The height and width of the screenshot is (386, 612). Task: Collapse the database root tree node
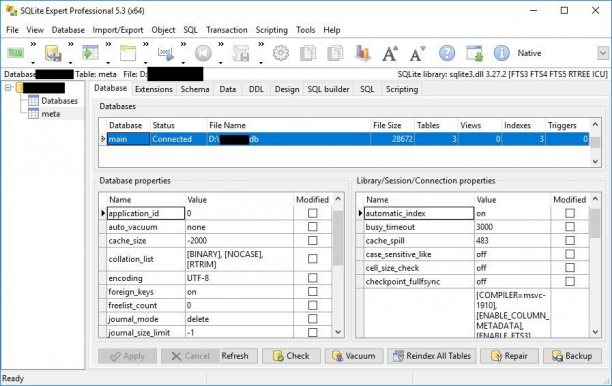click(x=8, y=88)
